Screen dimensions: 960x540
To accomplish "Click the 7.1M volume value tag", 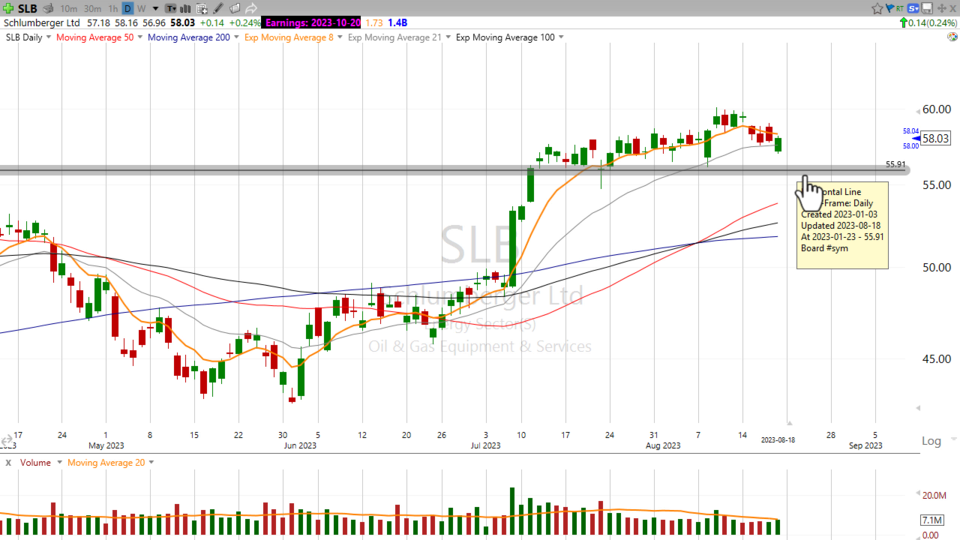I will point(932,520).
